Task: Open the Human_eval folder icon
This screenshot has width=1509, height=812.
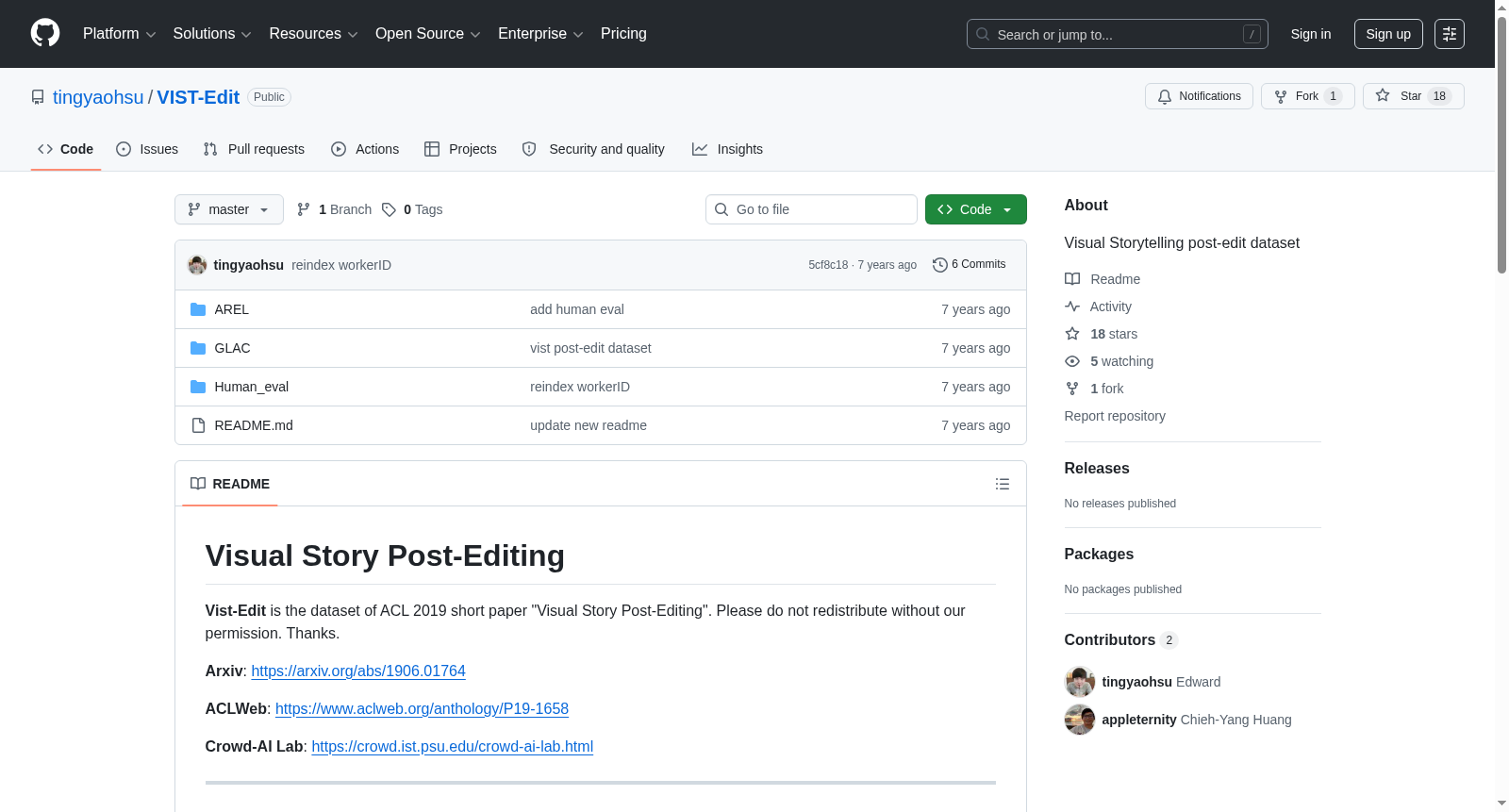Action: click(198, 387)
